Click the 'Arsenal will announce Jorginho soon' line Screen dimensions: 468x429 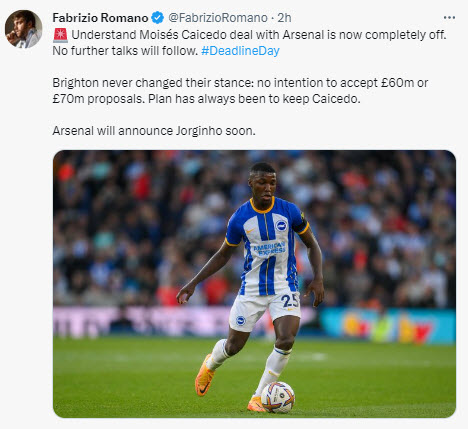154,131
